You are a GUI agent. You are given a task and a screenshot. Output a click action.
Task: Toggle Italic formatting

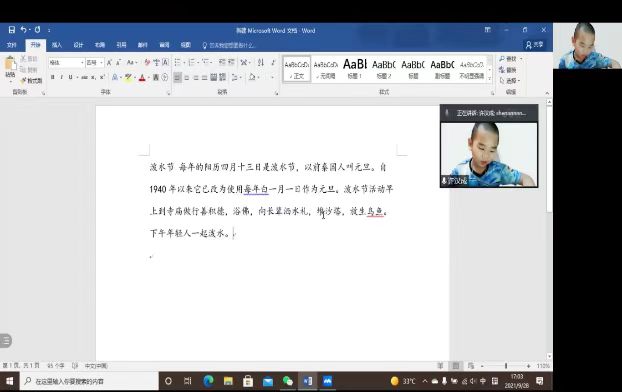[x=61, y=77]
